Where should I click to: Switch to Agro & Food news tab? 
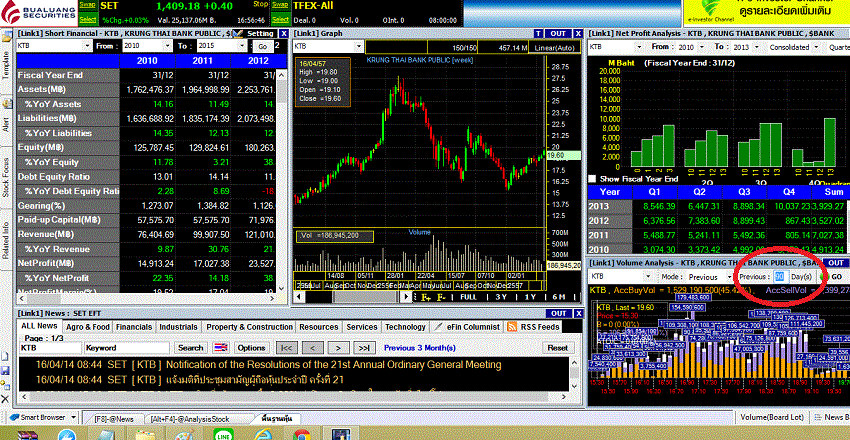click(x=88, y=327)
